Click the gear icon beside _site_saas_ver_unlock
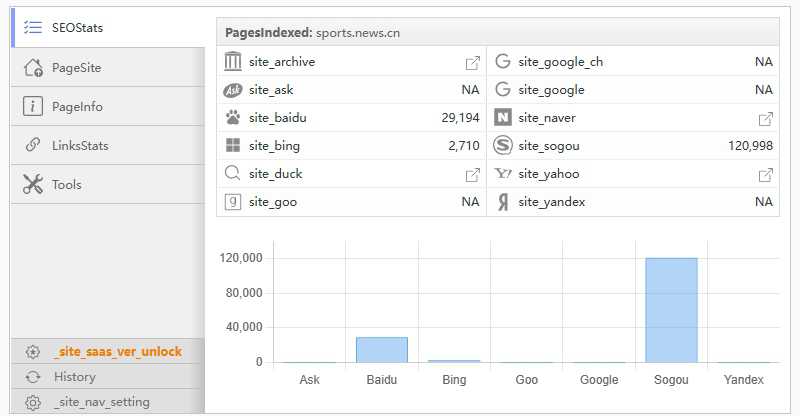 click(x=33, y=352)
